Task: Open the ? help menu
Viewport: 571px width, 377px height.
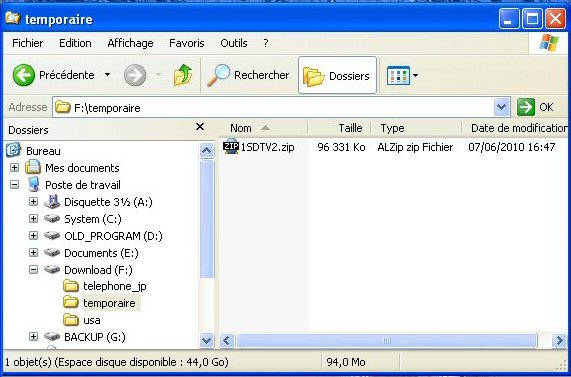Action: click(266, 43)
